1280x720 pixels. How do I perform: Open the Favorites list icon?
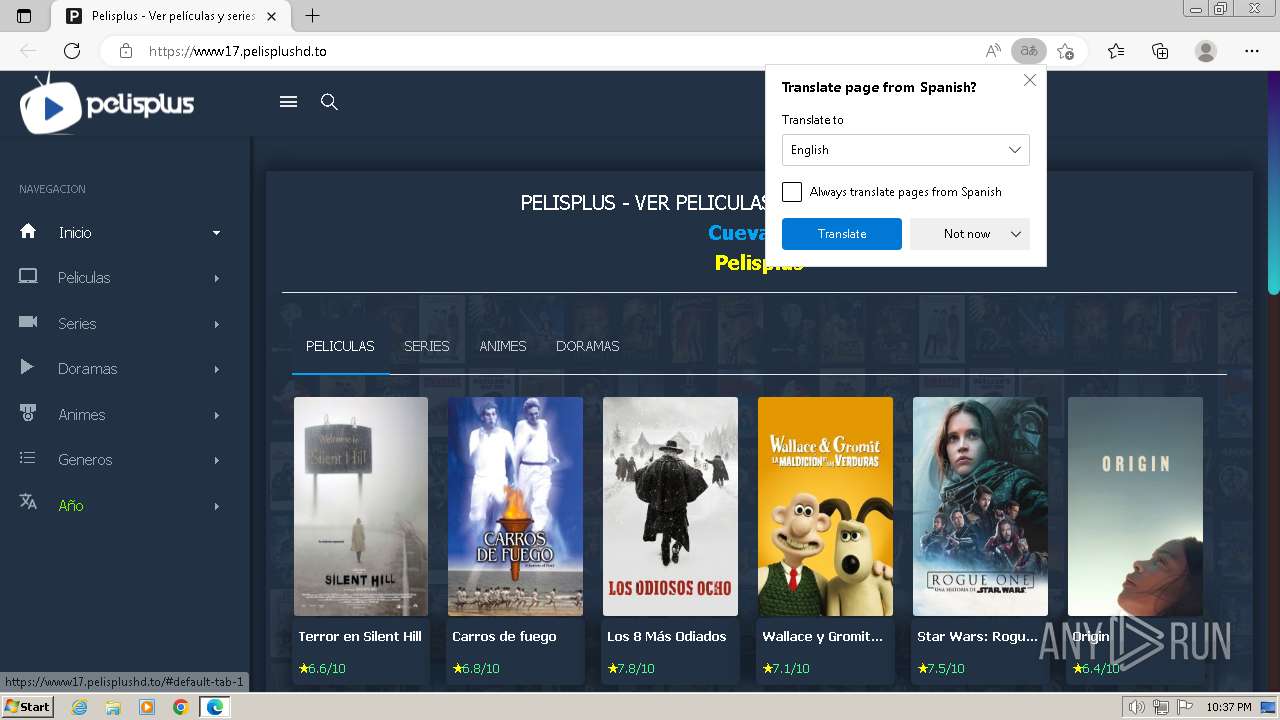pyautogui.click(x=1116, y=51)
